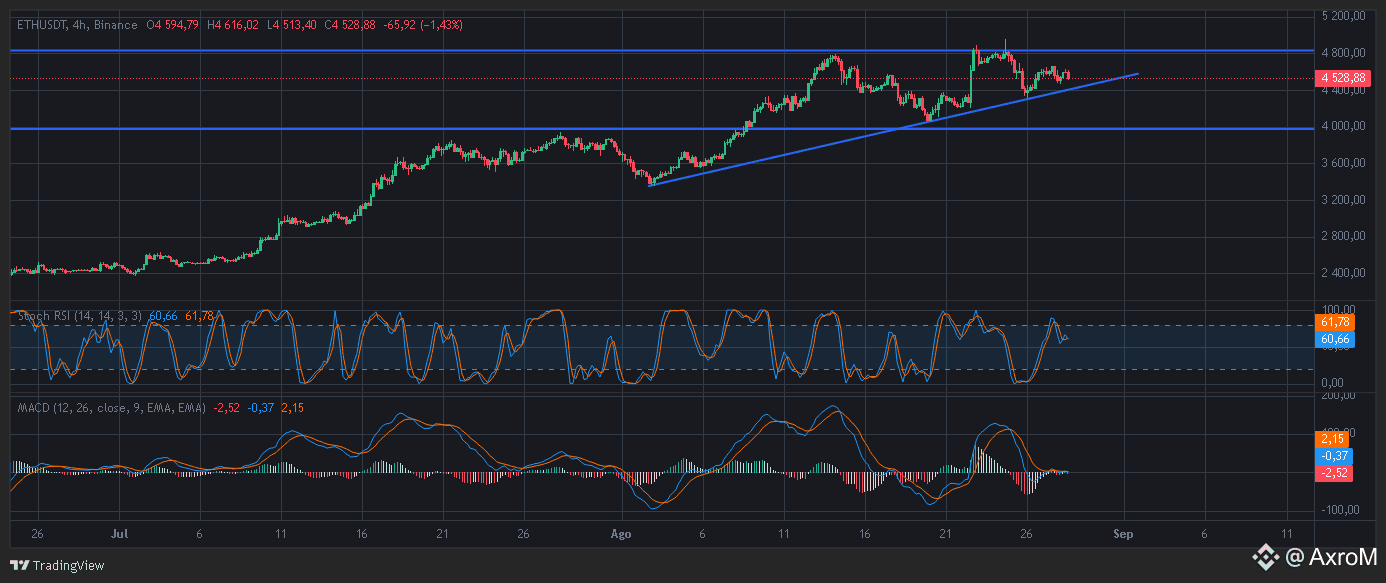Select the upper blue horizontal resistance line

tap(660, 49)
